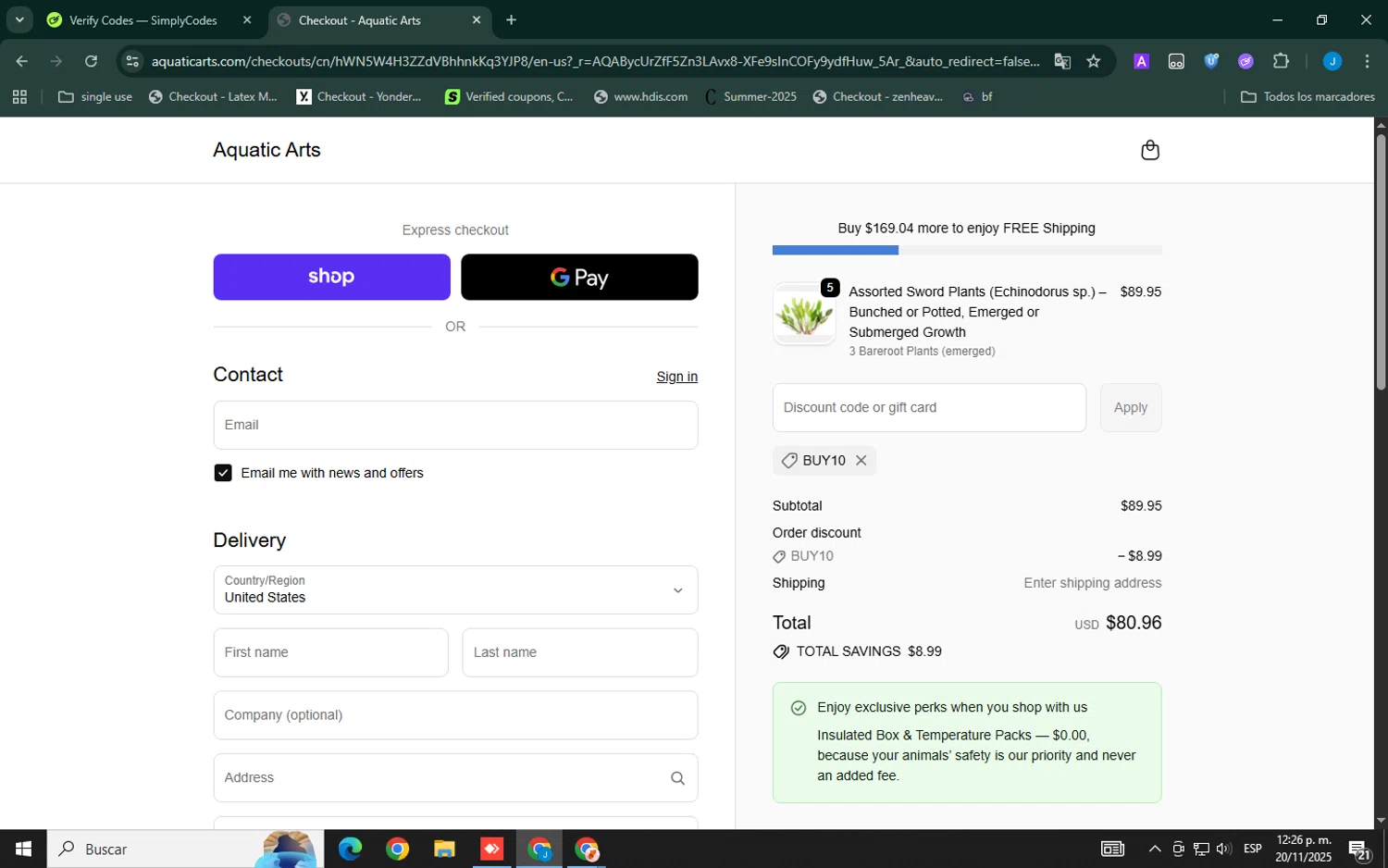
Task: Open Todos los marcadores folder
Action: tap(1307, 96)
